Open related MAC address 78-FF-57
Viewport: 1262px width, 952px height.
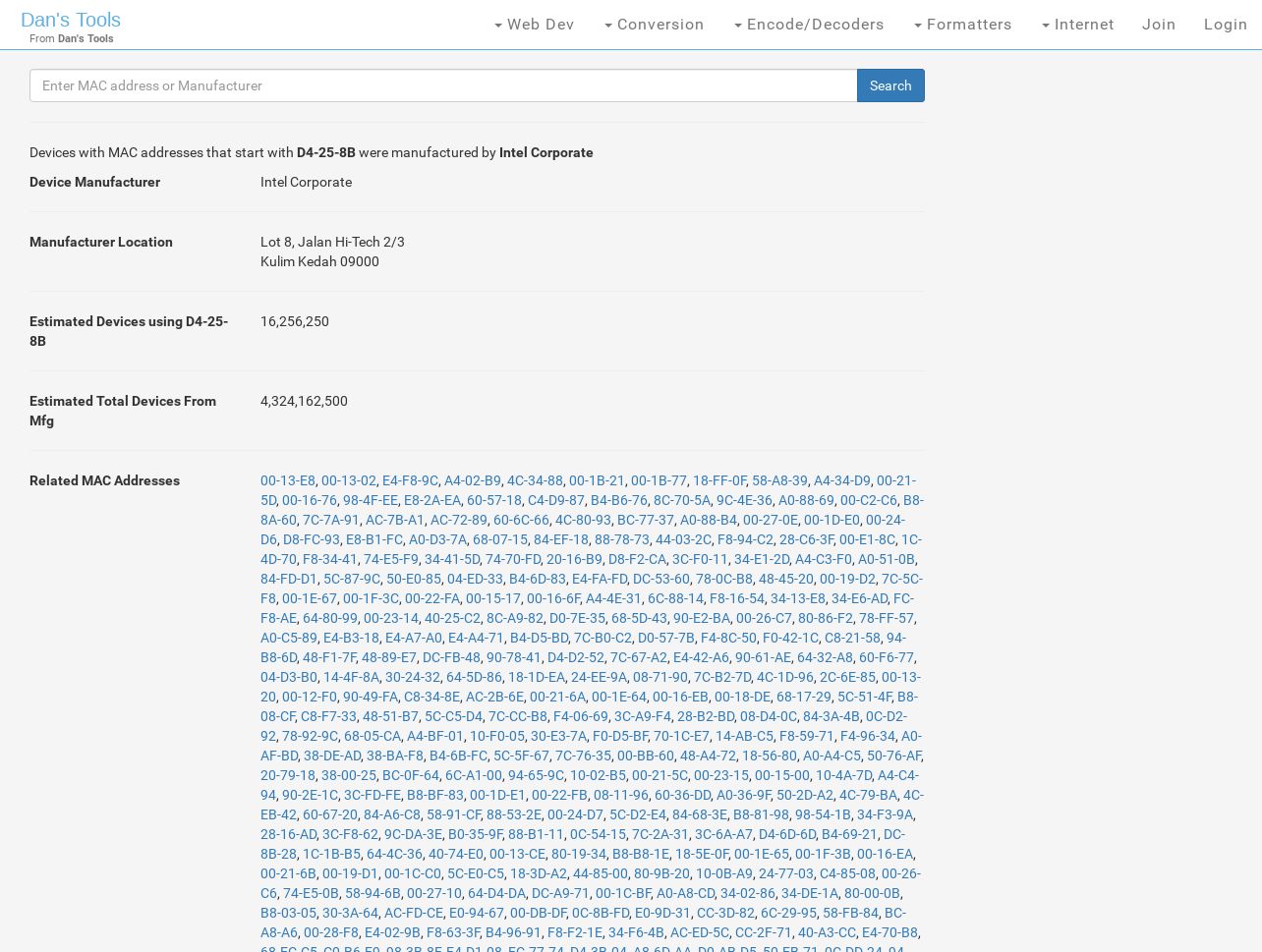click(x=887, y=618)
